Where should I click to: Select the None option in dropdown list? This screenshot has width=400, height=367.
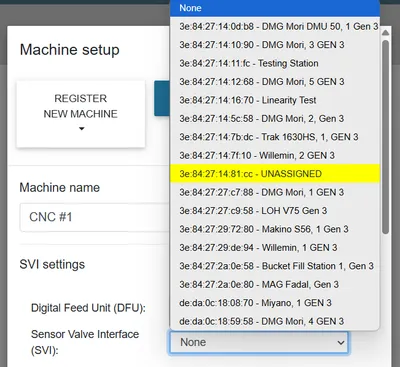tap(275, 8)
